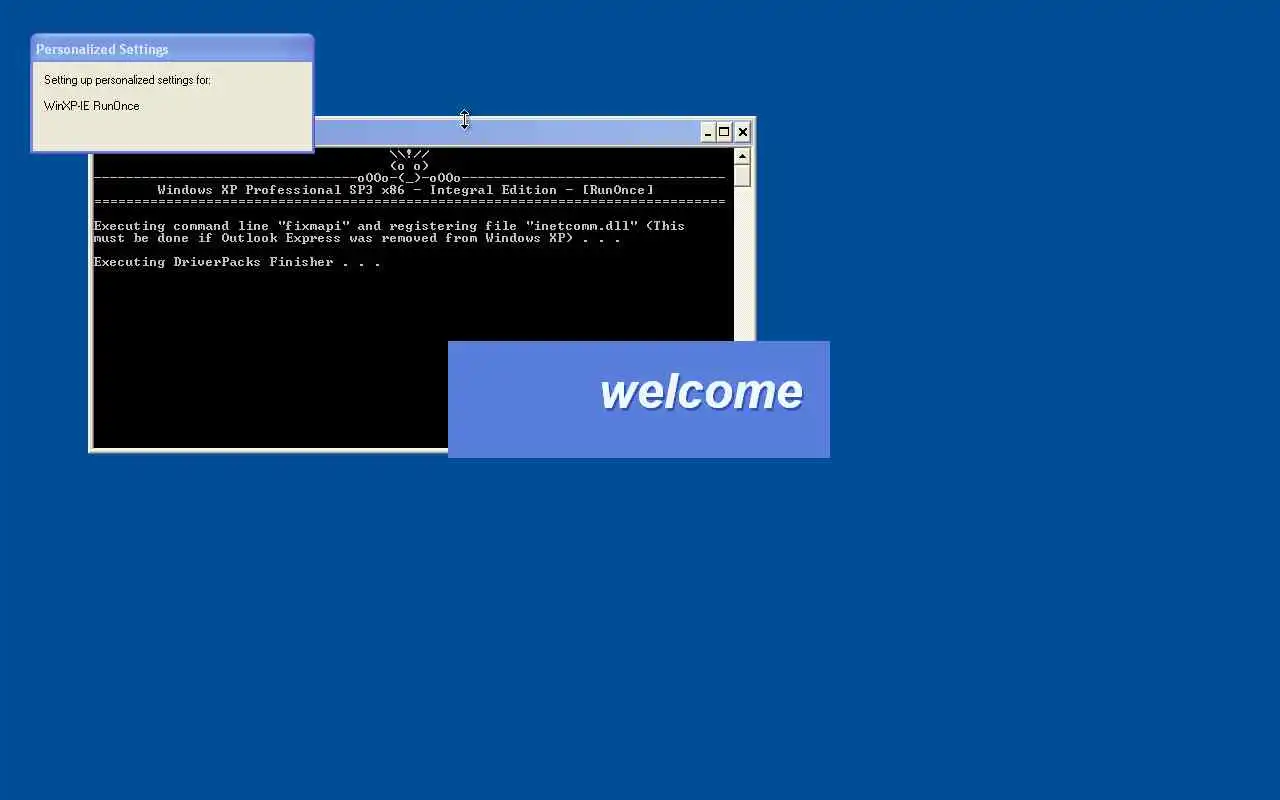Click the Personalized Settings title bar
Viewport: 1280px width, 800px height.
point(172,49)
